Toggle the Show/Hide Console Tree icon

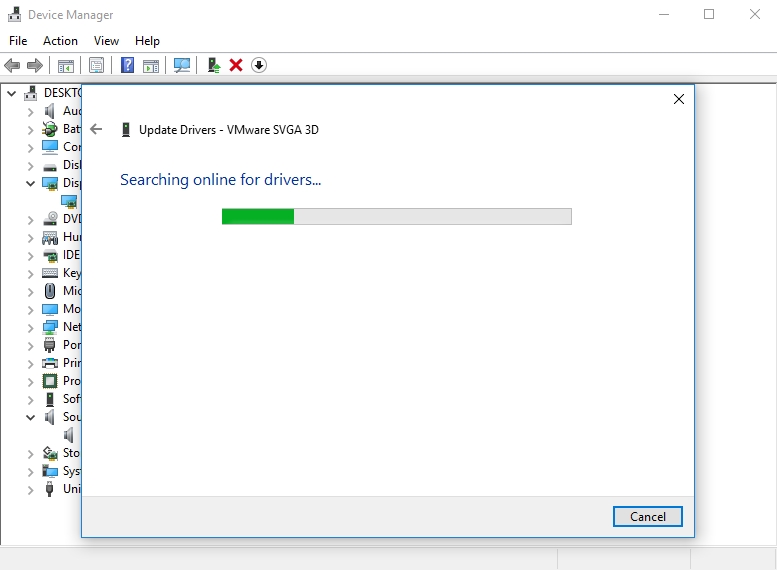(66, 65)
